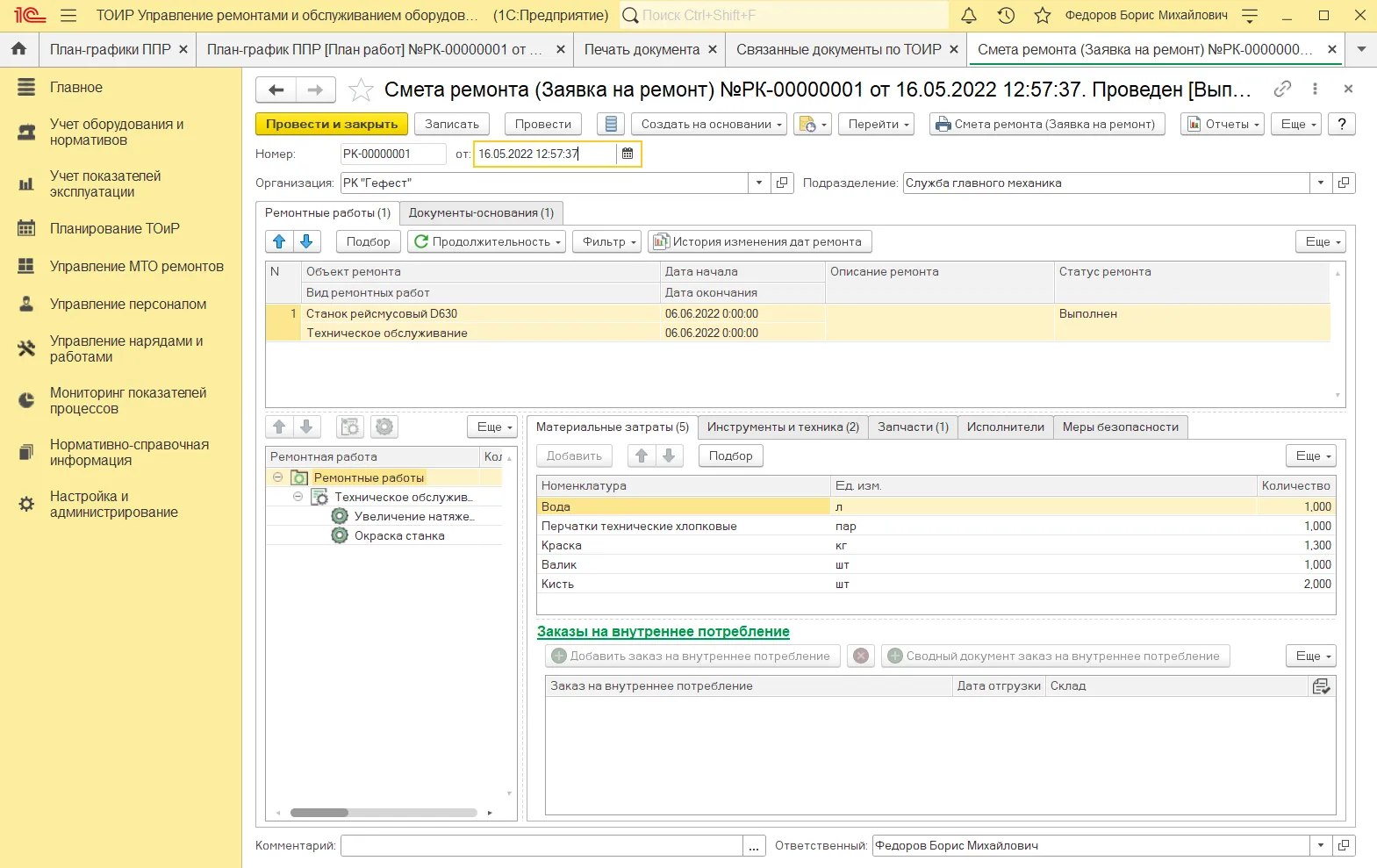This screenshot has height=868, width=1377.
Task: Click the gear icon above repair work tree
Action: [384, 427]
